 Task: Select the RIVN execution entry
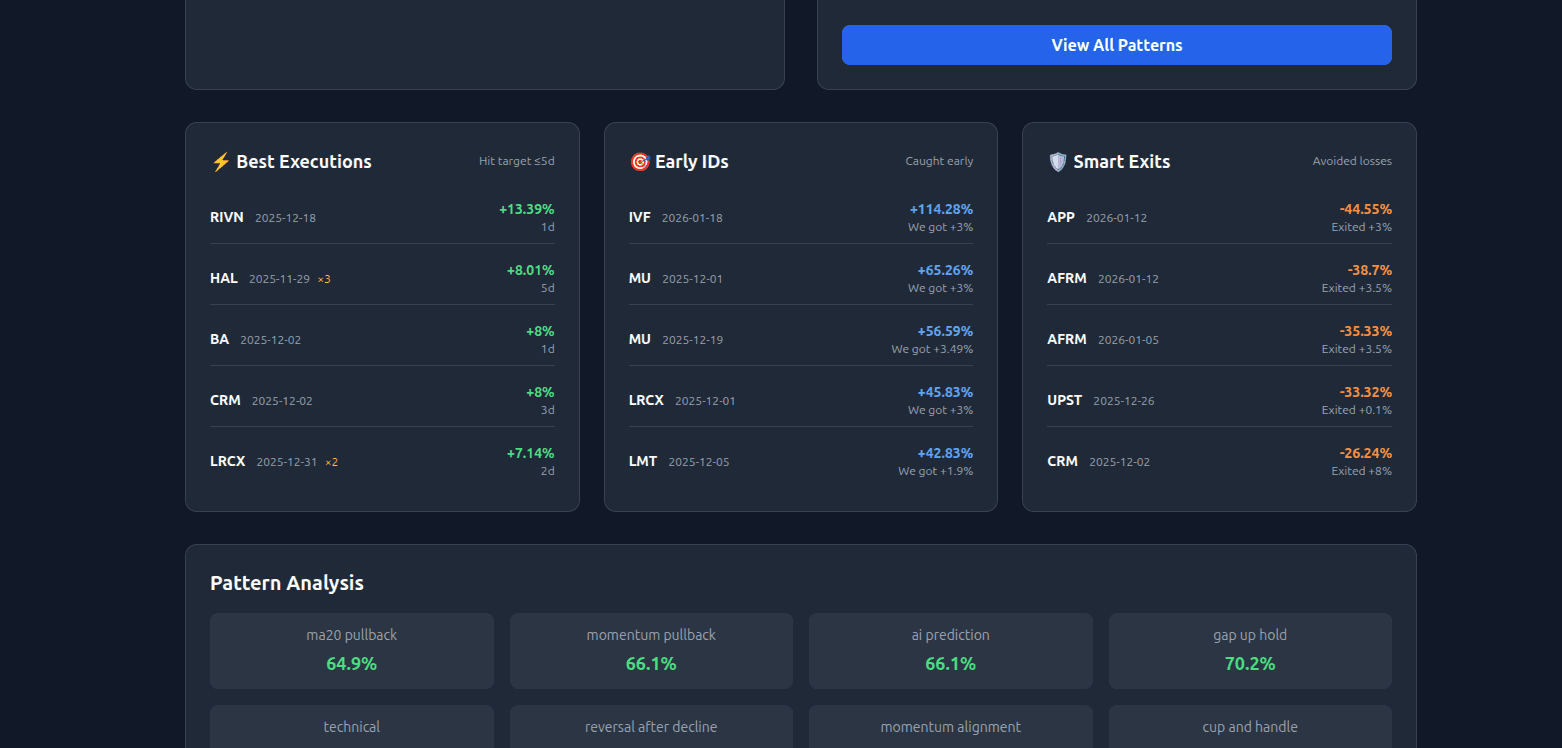[x=382, y=217]
